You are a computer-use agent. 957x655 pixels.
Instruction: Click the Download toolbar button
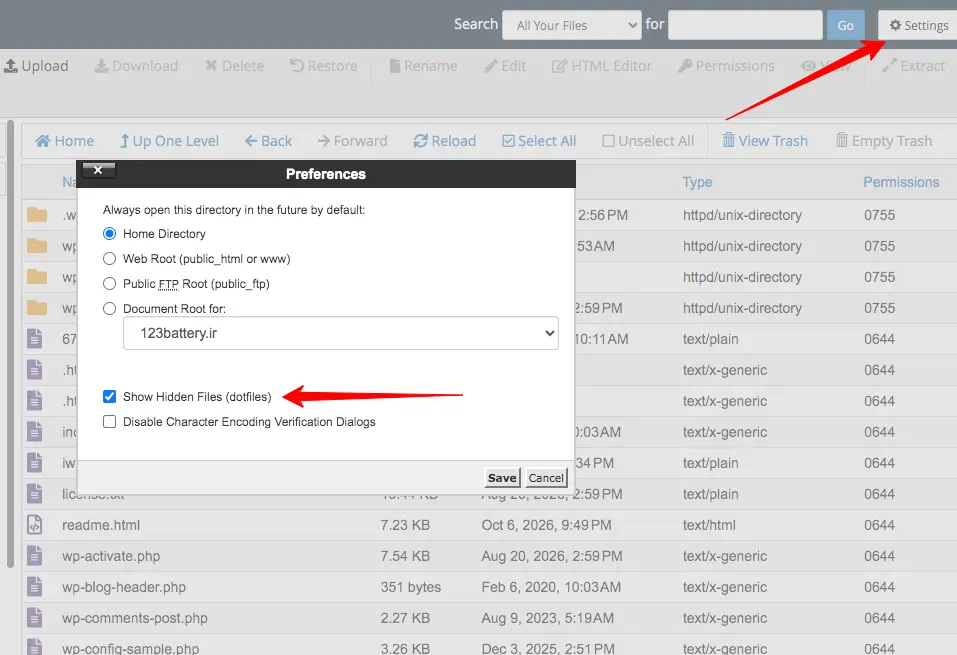(x=136, y=66)
